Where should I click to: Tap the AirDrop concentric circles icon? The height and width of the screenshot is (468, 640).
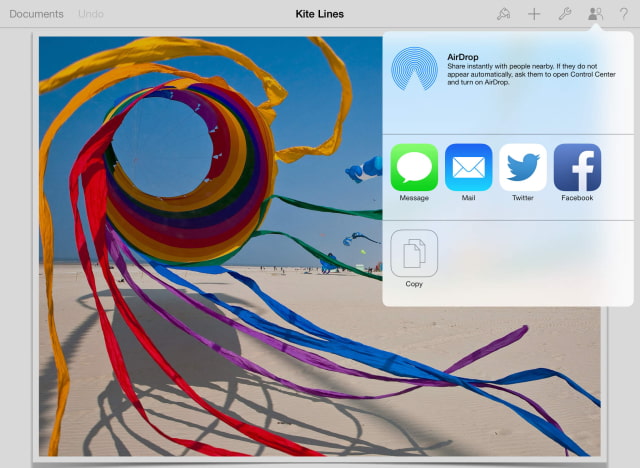click(x=414, y=67)
